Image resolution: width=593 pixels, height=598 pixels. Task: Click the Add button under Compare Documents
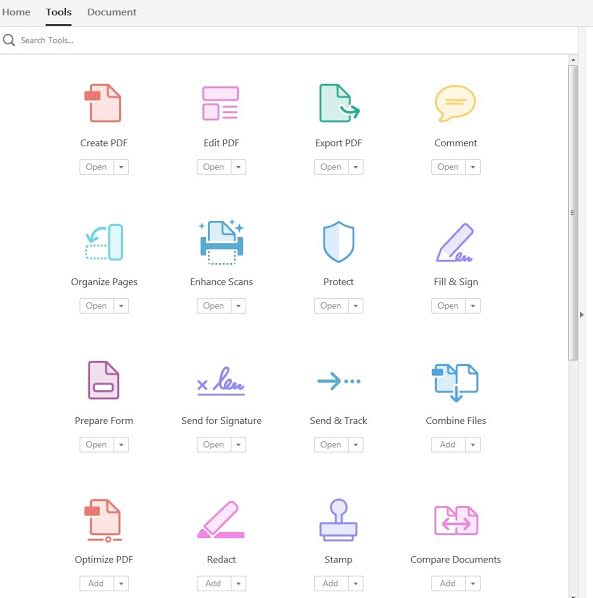[448, 584]
